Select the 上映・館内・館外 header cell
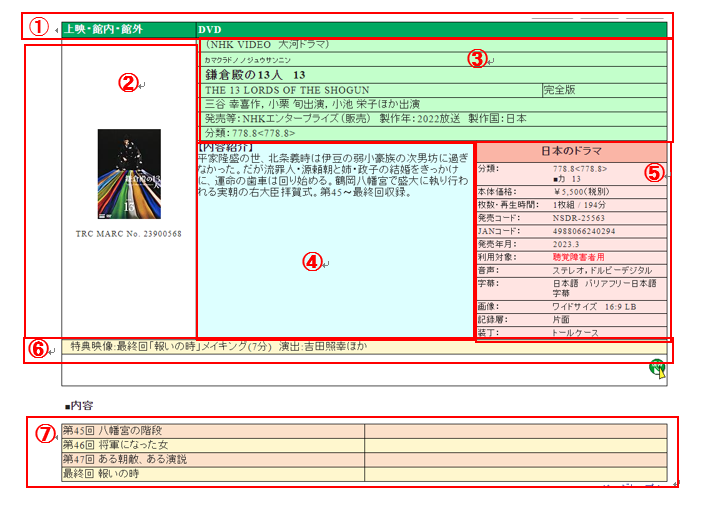Viewport: 714px width, 513px height. (x=103, y=30)
